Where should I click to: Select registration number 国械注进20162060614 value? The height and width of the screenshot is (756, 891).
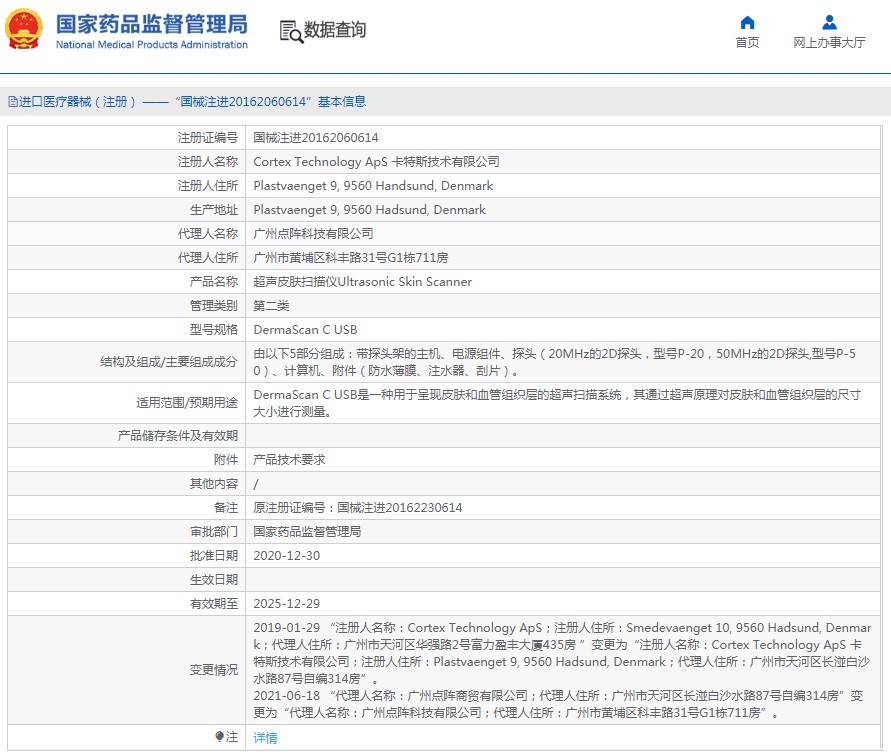tap(315, 138)
